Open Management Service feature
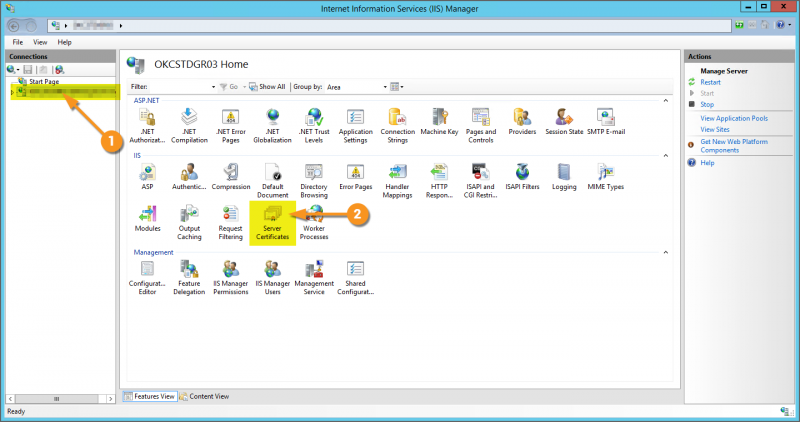 click(314, 278)
